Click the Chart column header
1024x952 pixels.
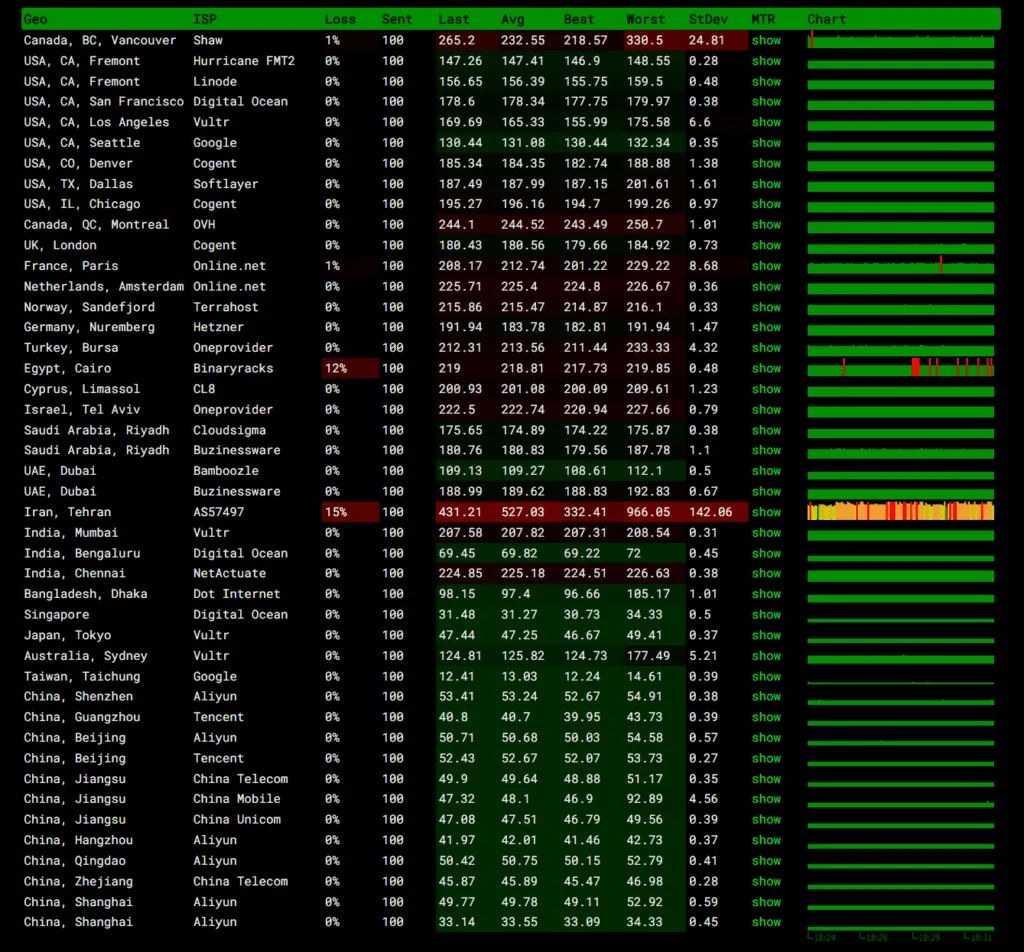(x=826, y=20)
